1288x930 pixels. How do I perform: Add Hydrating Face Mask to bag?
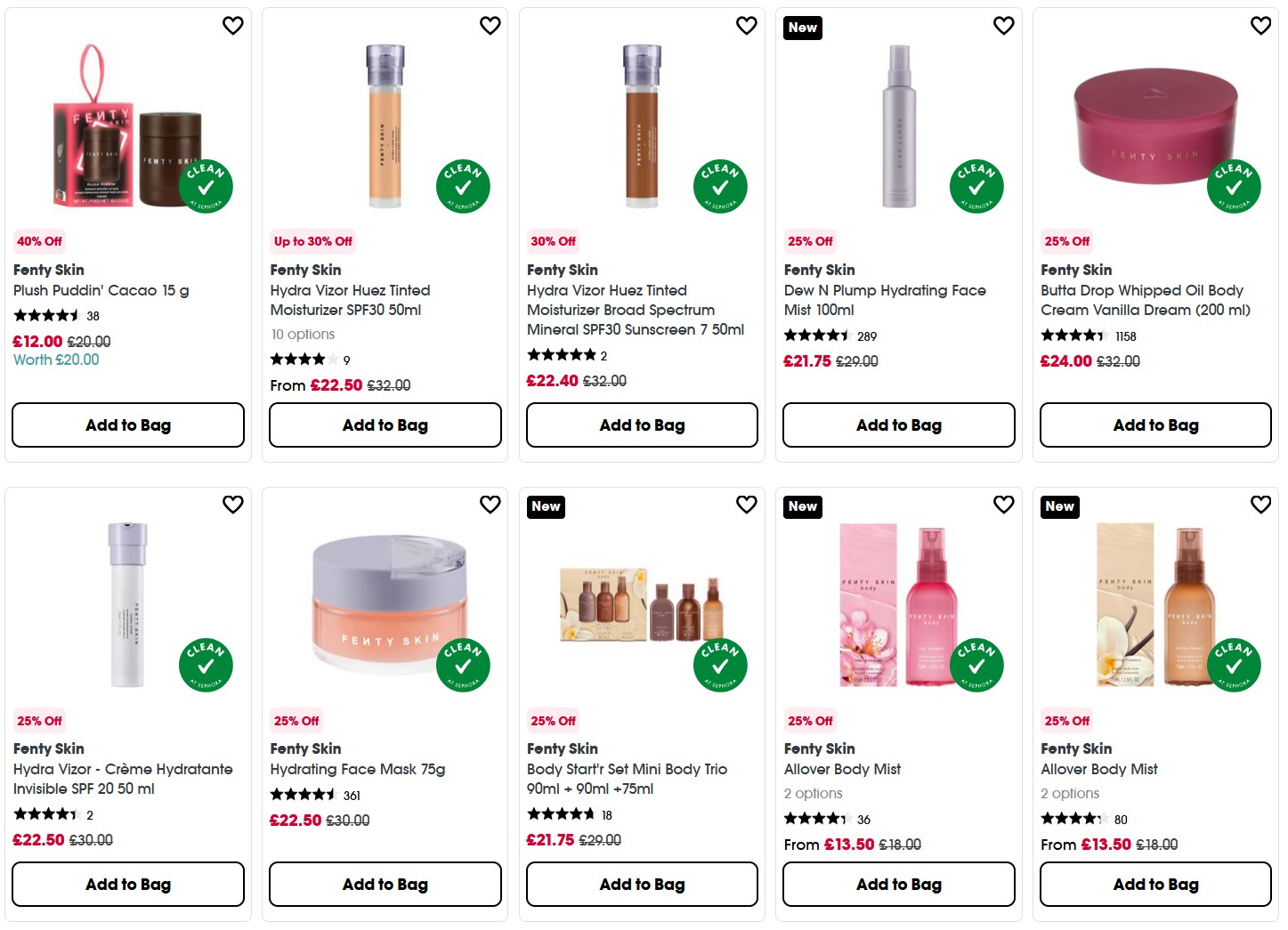(x=385, y=884)
